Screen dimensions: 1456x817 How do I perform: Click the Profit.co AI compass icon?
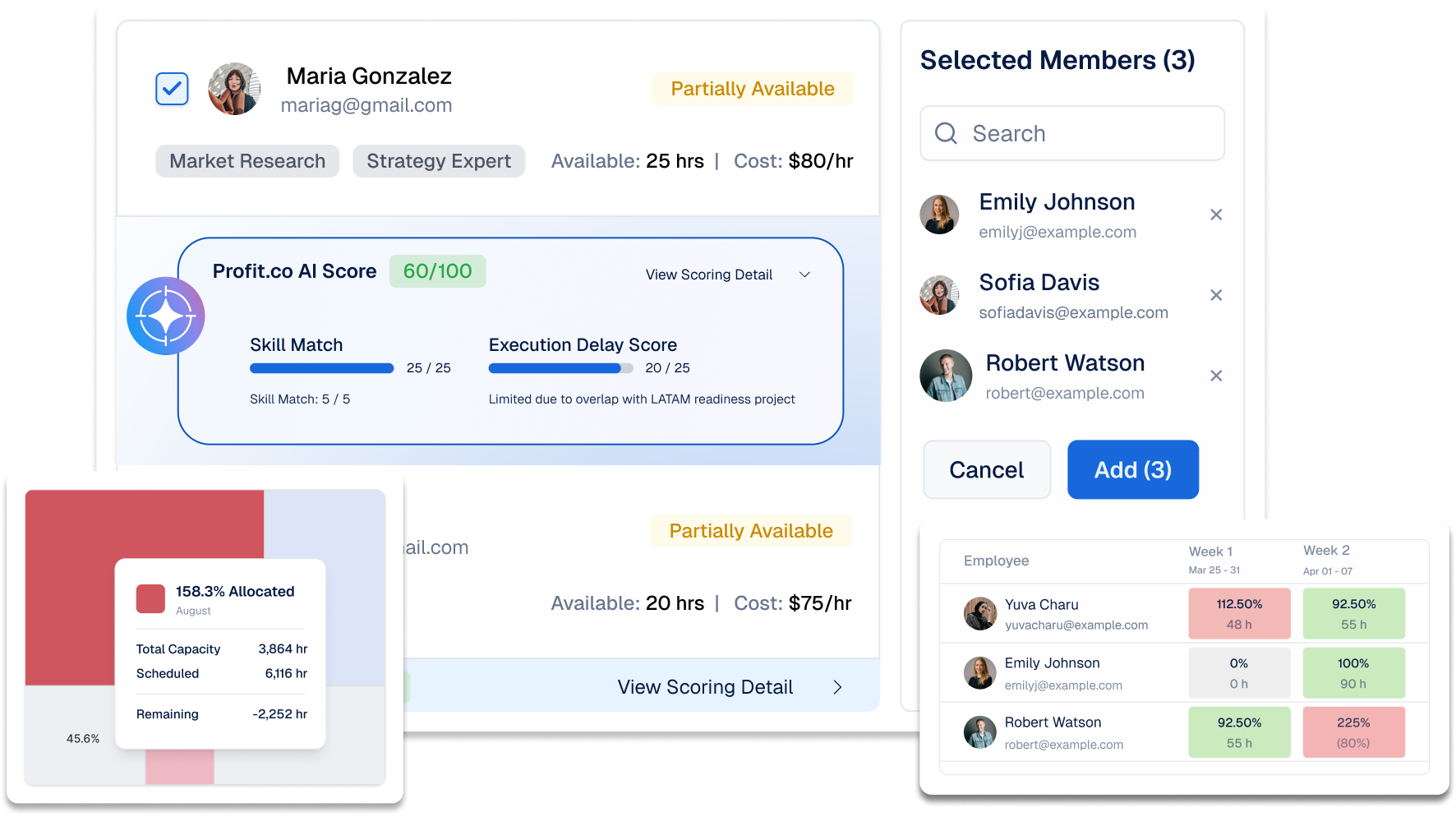point(166,316)
